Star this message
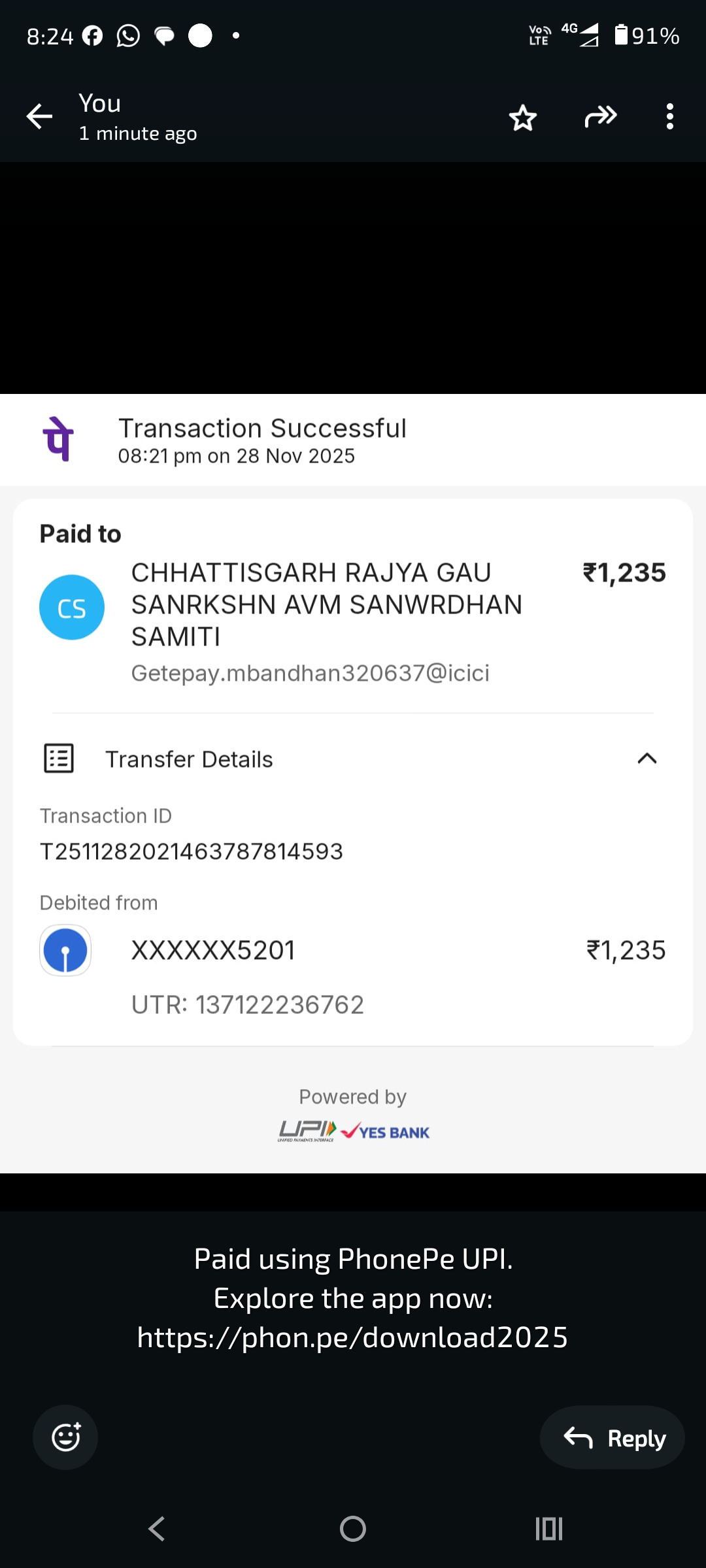Screen dimensions: 706x1568 522,118
